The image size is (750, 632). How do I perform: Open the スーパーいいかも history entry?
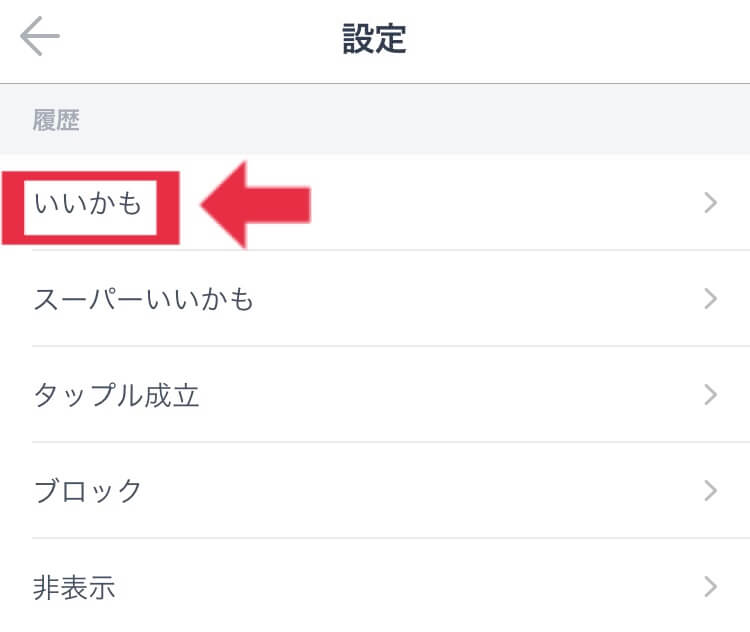coord(144,299)
